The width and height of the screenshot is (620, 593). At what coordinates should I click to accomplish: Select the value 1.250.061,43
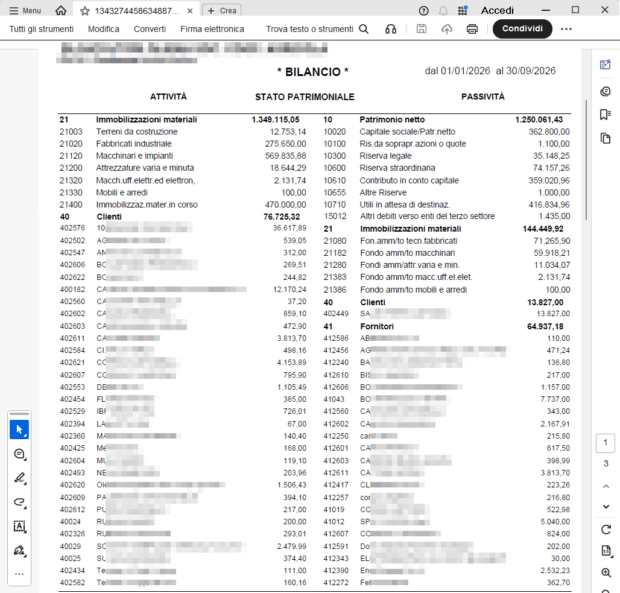(x=539, y=119)
